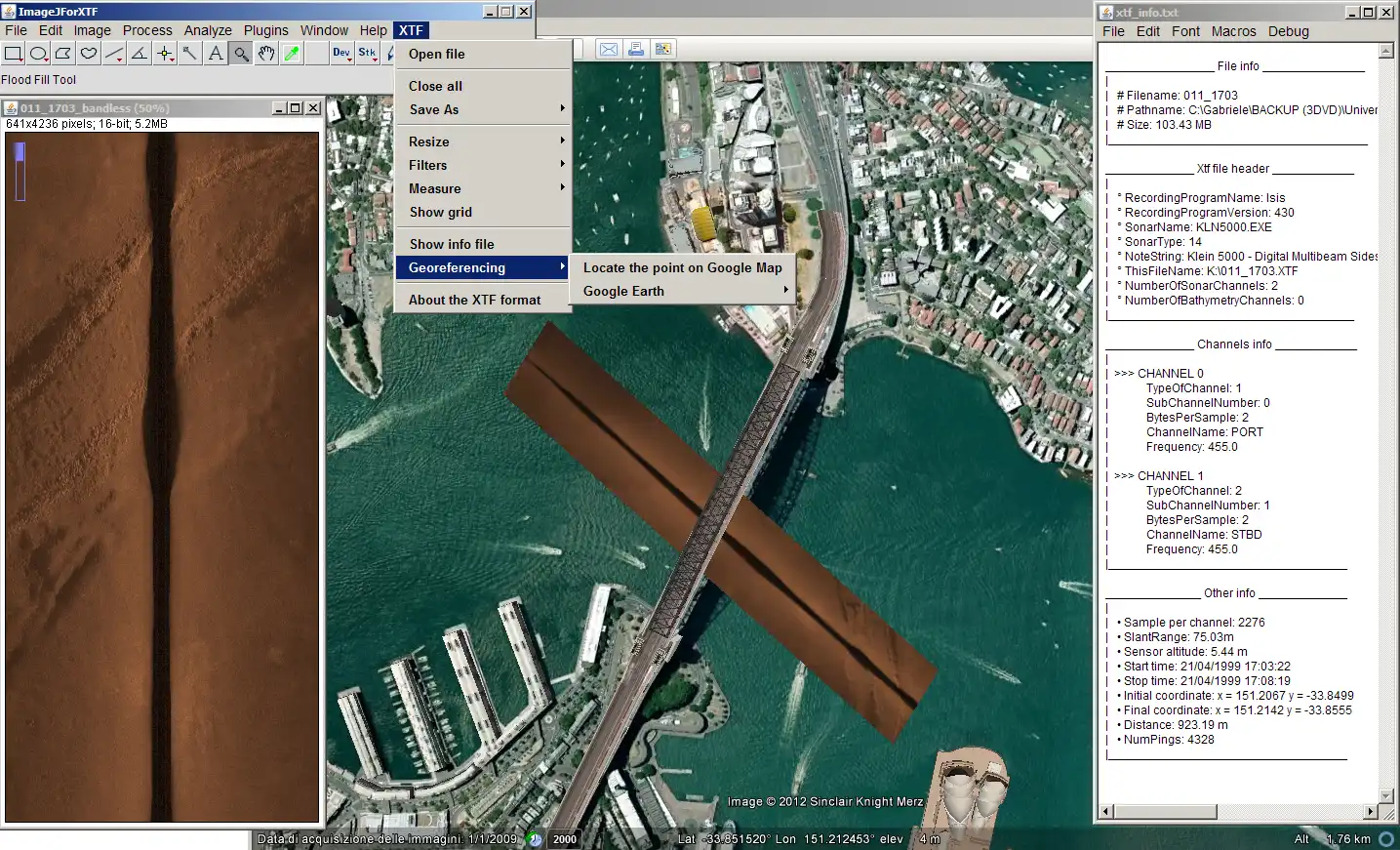
Task: Click the Color picker eyedropper tool
Action: 292,54
